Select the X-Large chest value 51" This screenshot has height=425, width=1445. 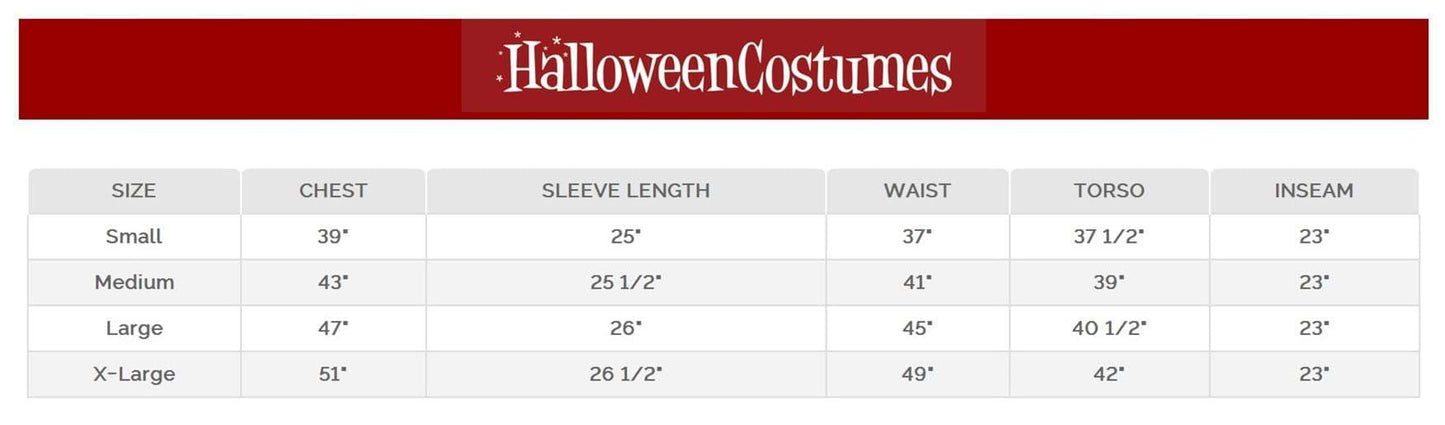pyautogui.click(x=333, y=374)
